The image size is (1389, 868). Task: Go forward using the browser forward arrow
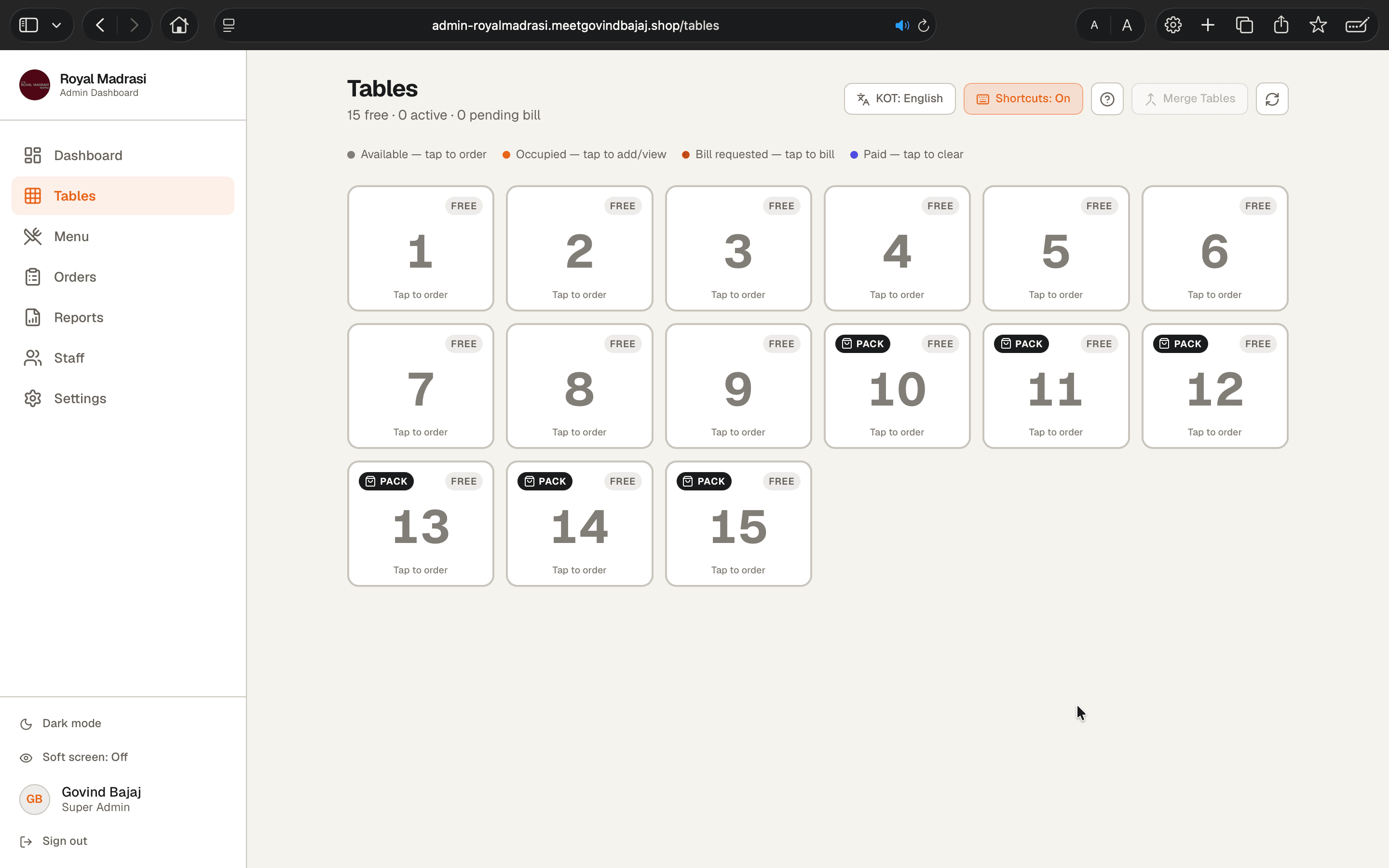[134, 25]
